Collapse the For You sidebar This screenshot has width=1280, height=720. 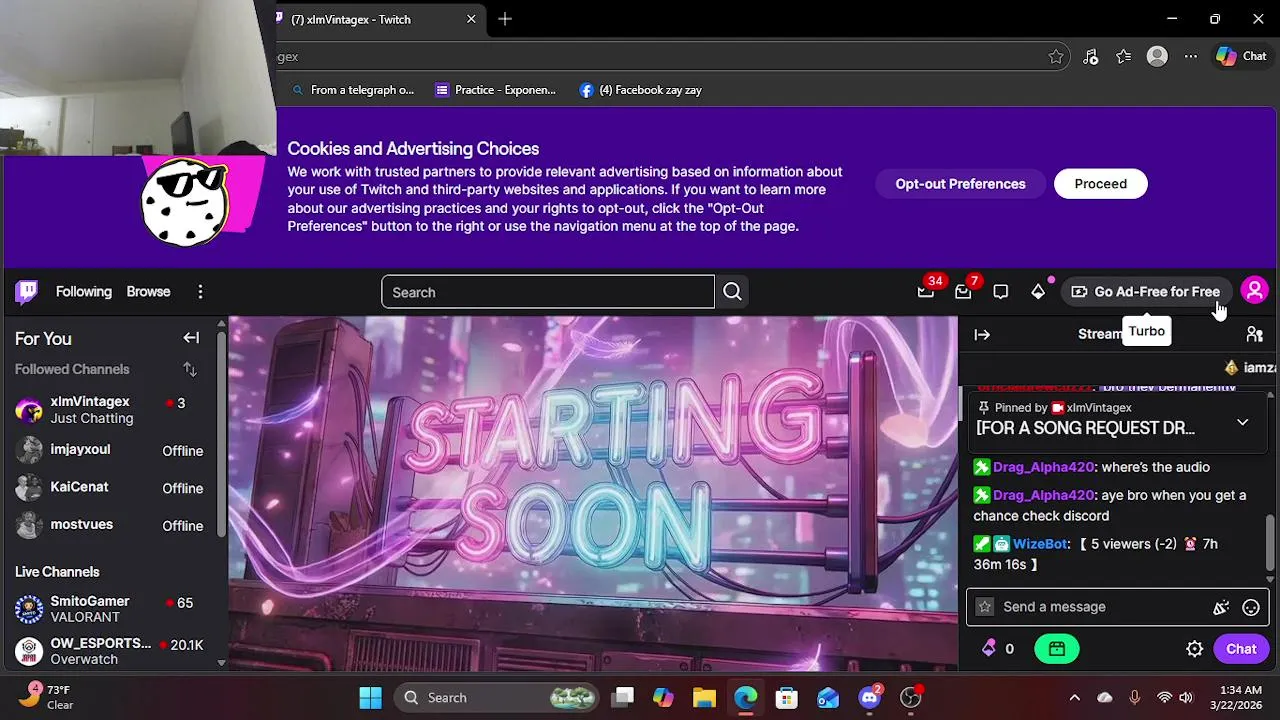click(191, 338)
